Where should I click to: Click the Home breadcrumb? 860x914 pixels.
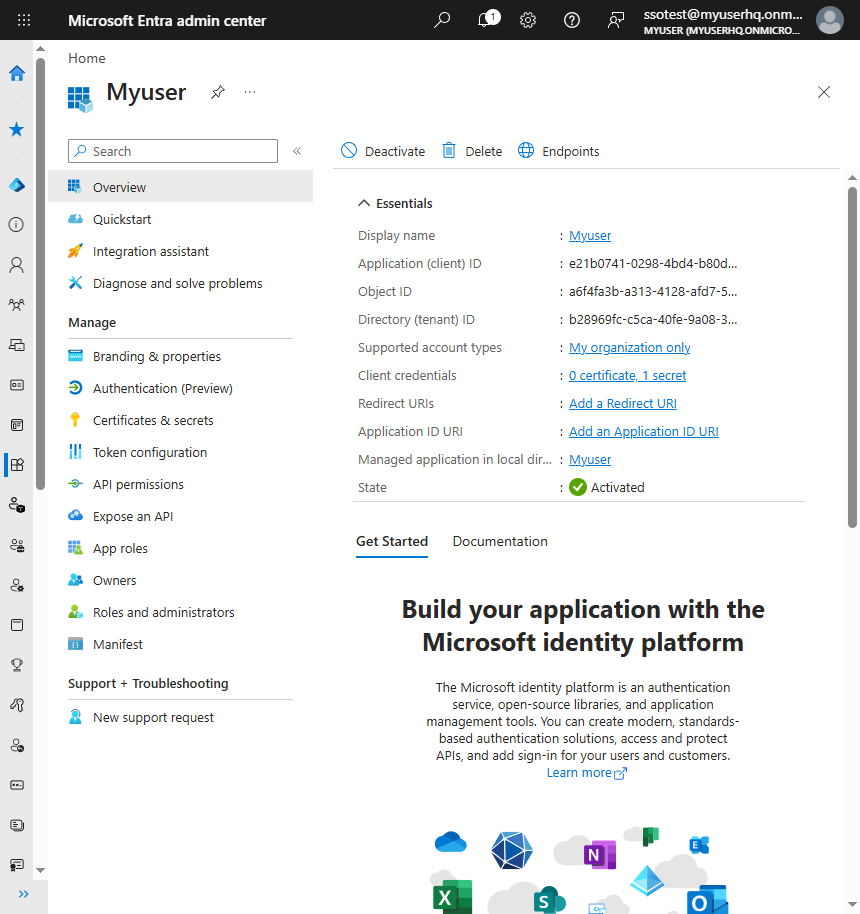pos(87,58)
